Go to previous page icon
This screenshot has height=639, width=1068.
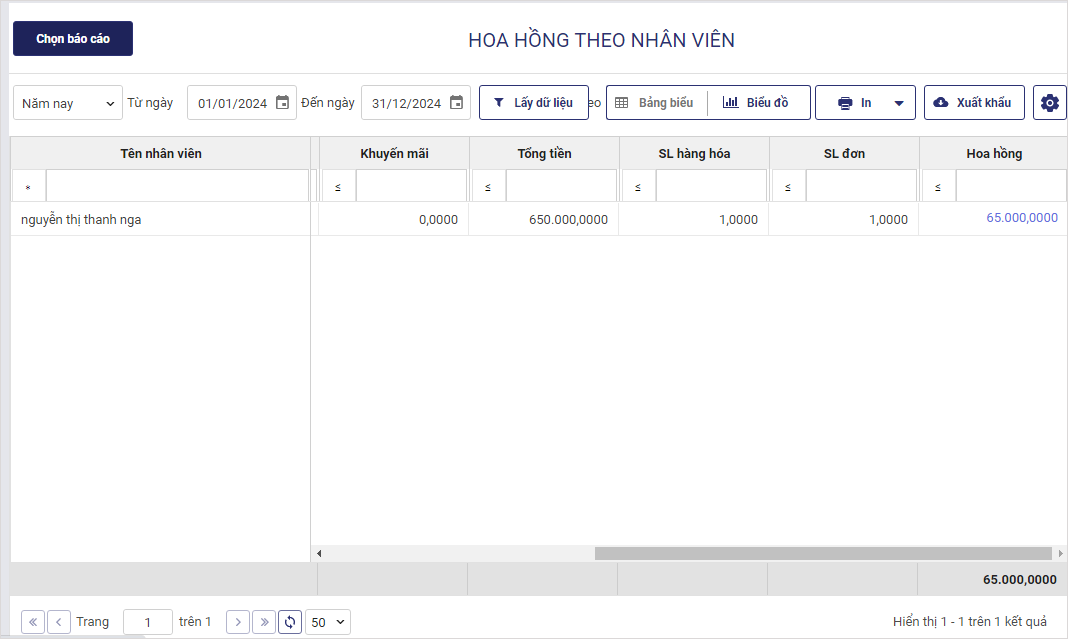pyautogui.click(x=59, y=622)
